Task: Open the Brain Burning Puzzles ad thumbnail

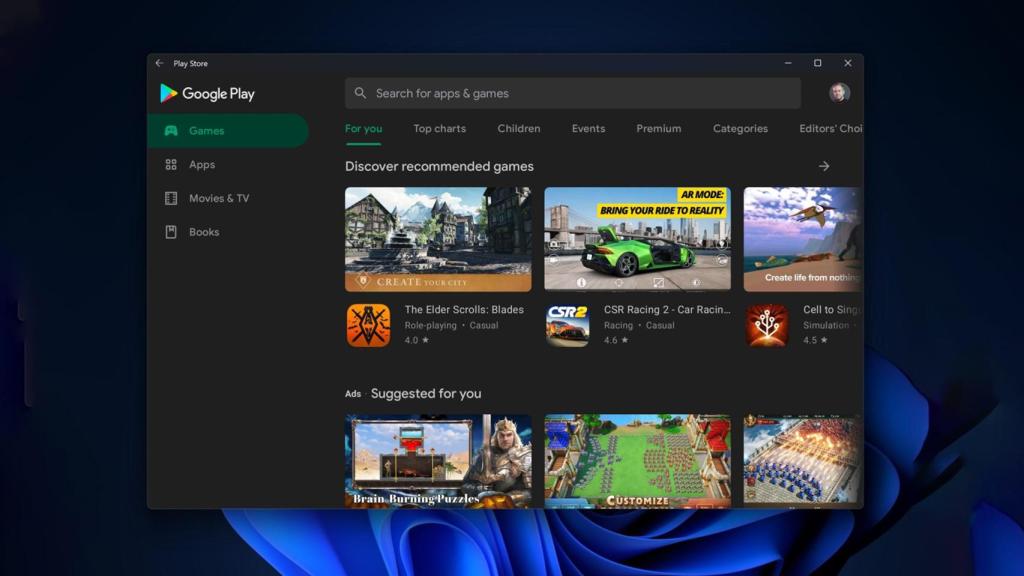Action: (x=438, y=461)
